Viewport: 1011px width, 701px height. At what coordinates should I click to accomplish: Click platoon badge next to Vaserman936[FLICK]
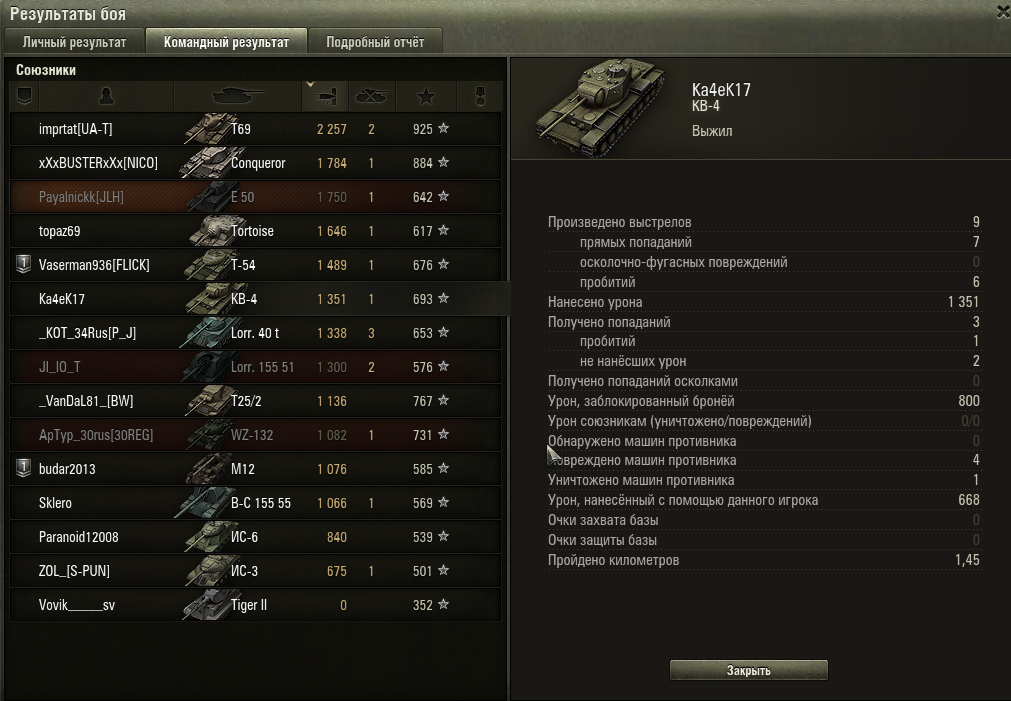(x=23, y=264)
